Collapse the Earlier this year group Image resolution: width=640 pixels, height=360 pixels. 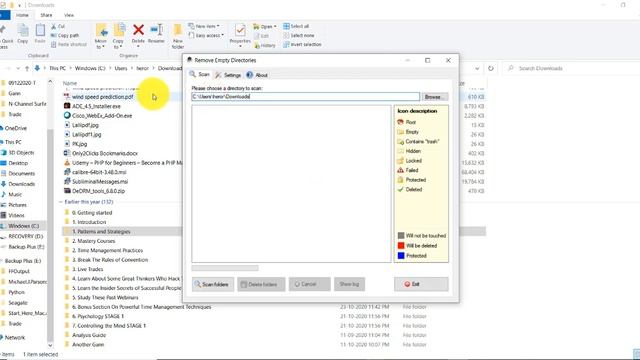(60, 202)
